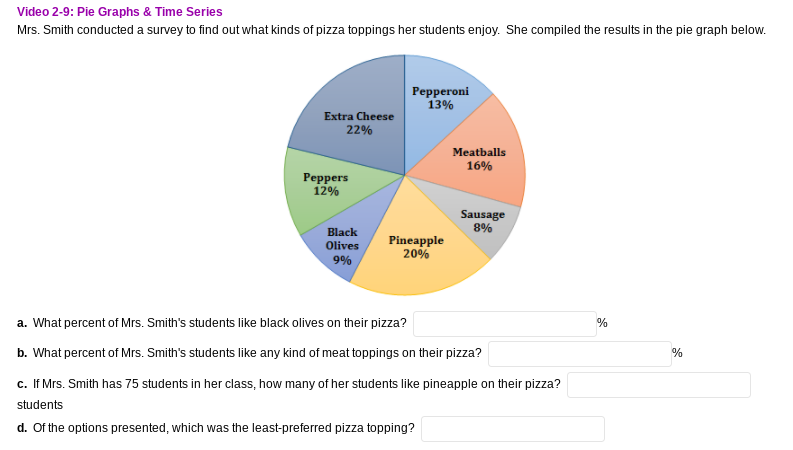Click the percent sign after question b
The image size is (793, 450).
(x=677, y=353)
